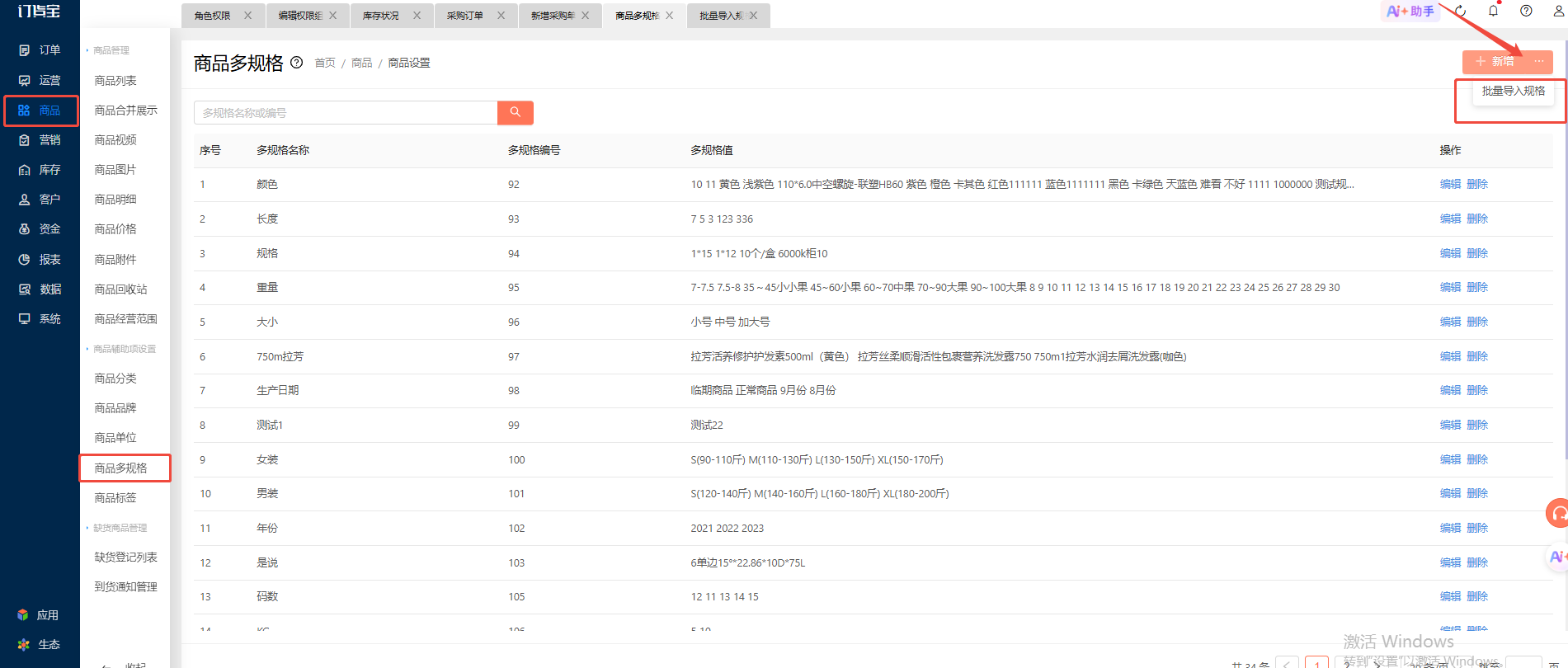Open 商品分类 in the submenu
Viewport: 1568px width, 668px height.
point(115,379)
